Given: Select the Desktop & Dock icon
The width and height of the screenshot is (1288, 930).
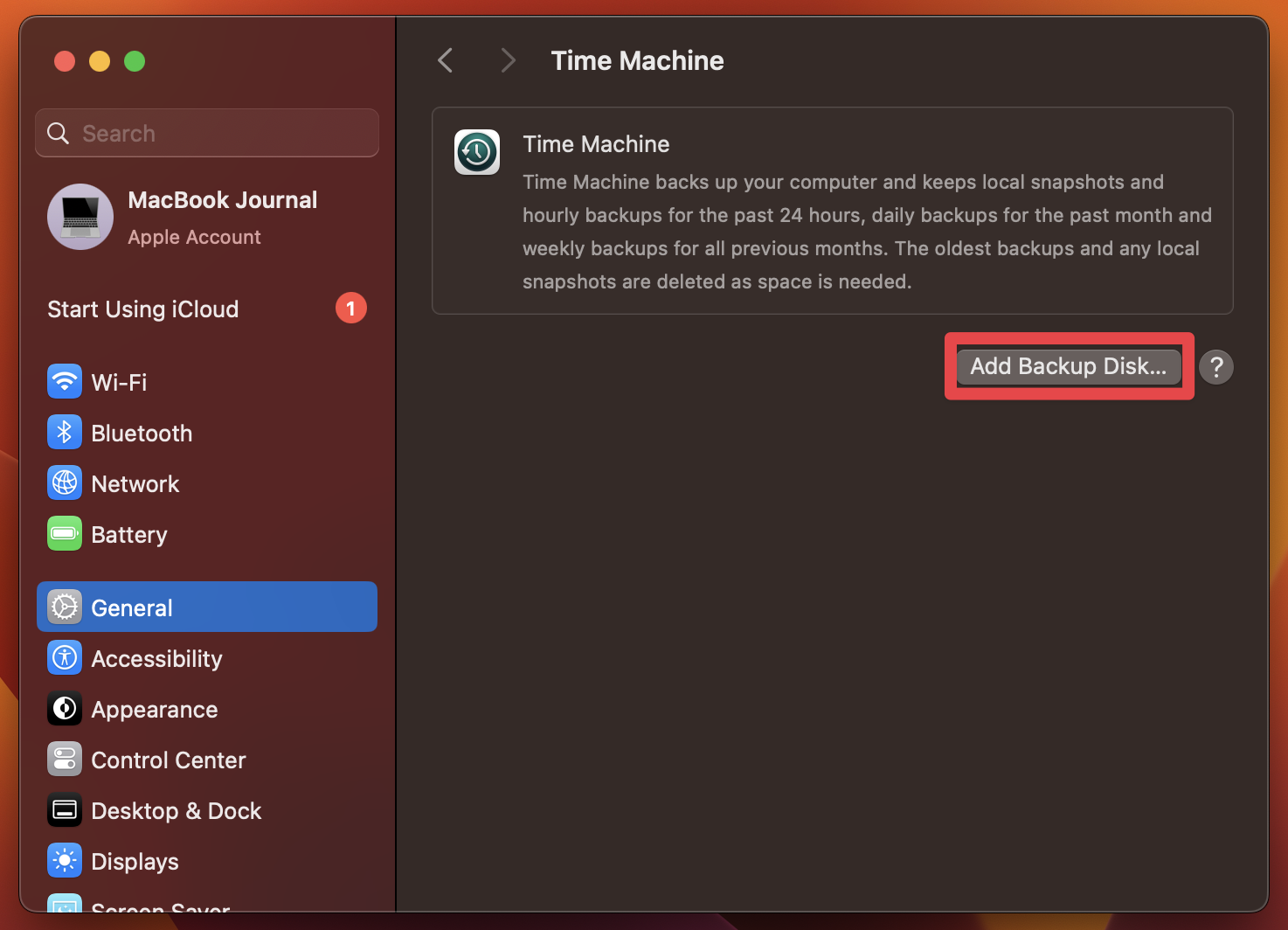Looking at the screenshot, I should point(65,809).
